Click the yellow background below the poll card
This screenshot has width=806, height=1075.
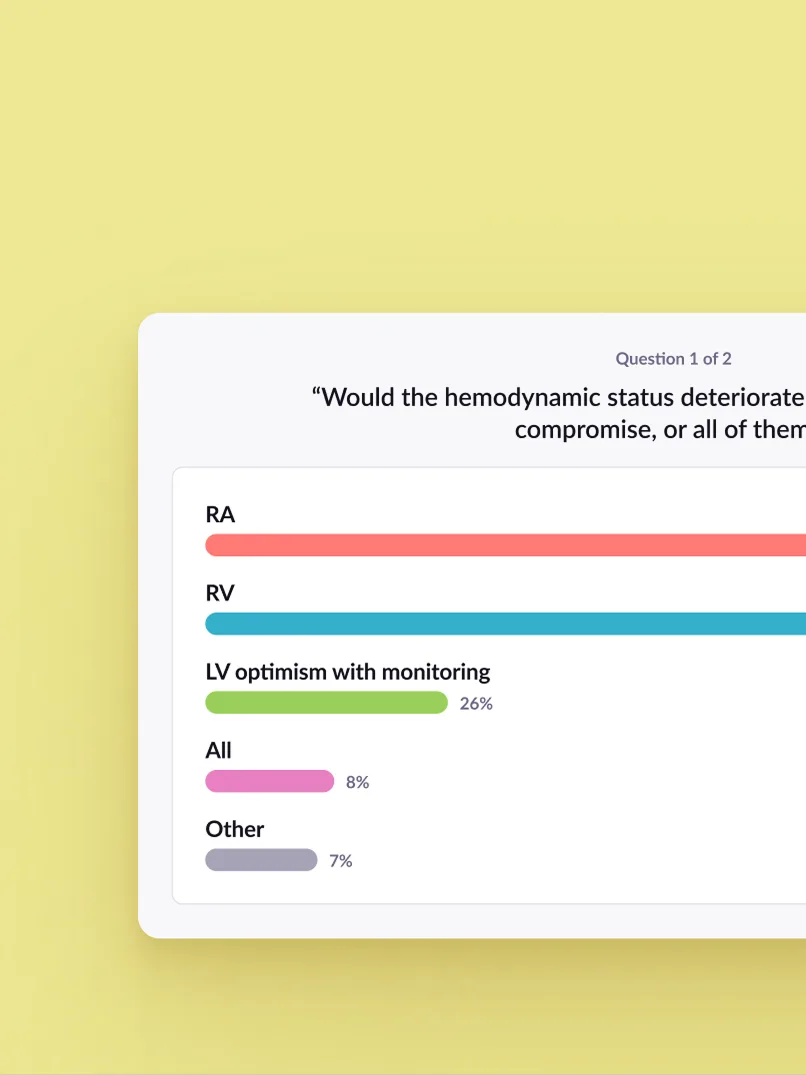(400, 1010)
